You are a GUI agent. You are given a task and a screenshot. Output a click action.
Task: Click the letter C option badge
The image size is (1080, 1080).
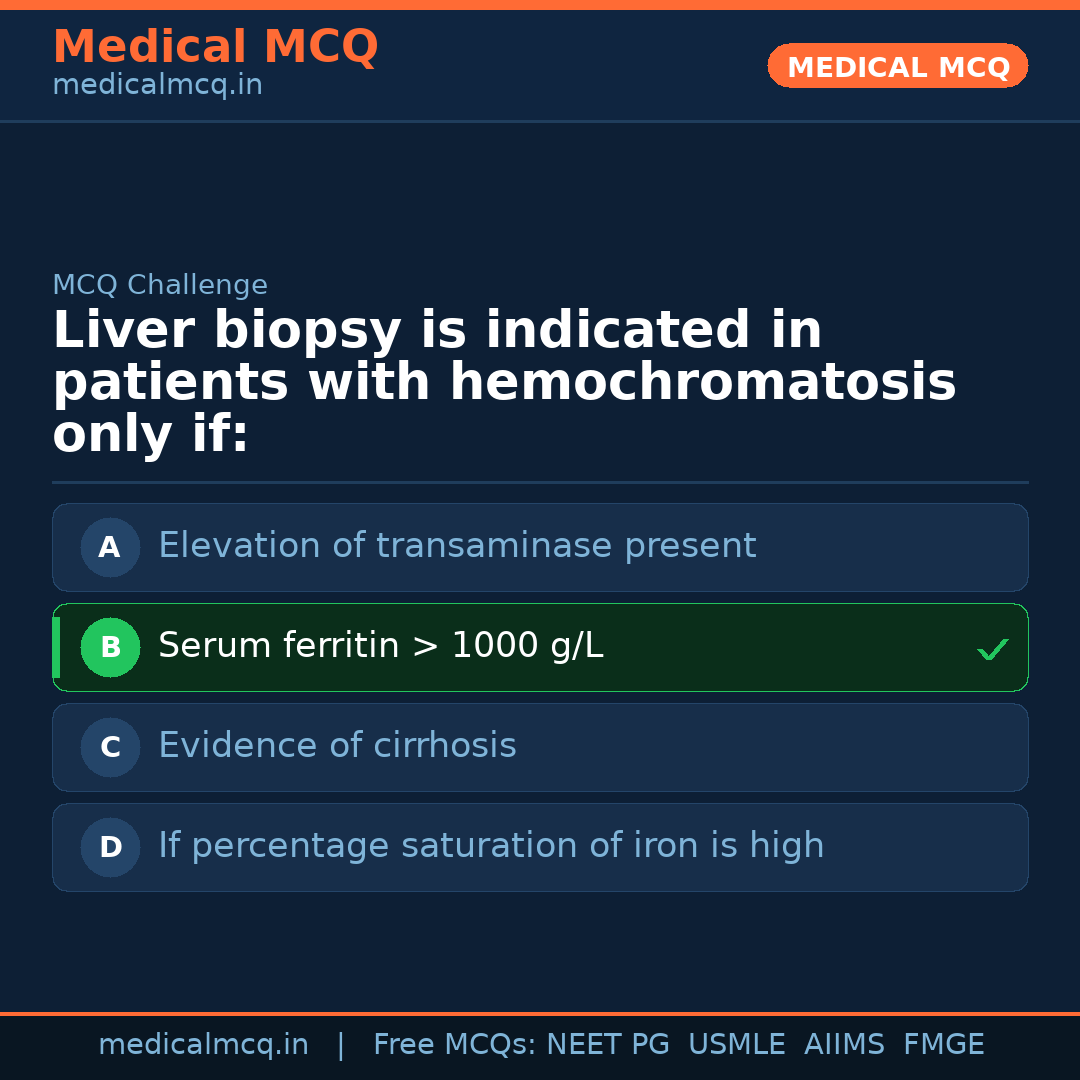coord(110,747)
